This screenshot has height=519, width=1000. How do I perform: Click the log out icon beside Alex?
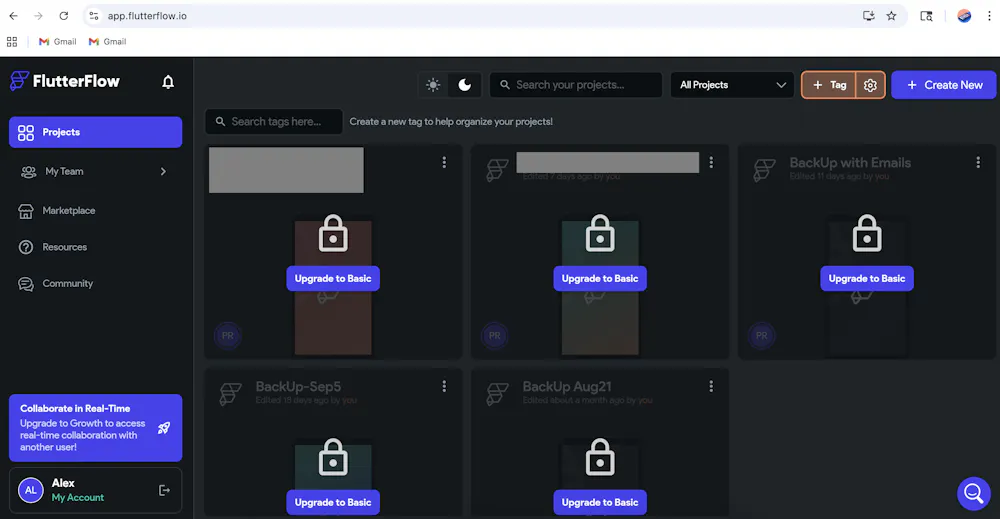pos(164,490)
